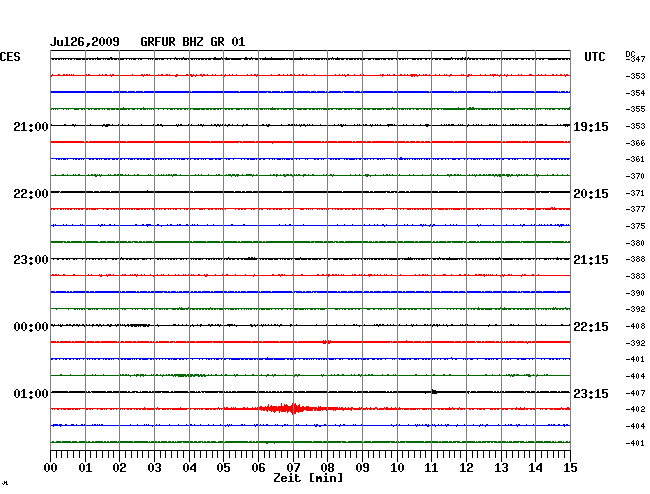Click minute tick label 15
This screenshot has height=494, width=650.
(570, 468)
